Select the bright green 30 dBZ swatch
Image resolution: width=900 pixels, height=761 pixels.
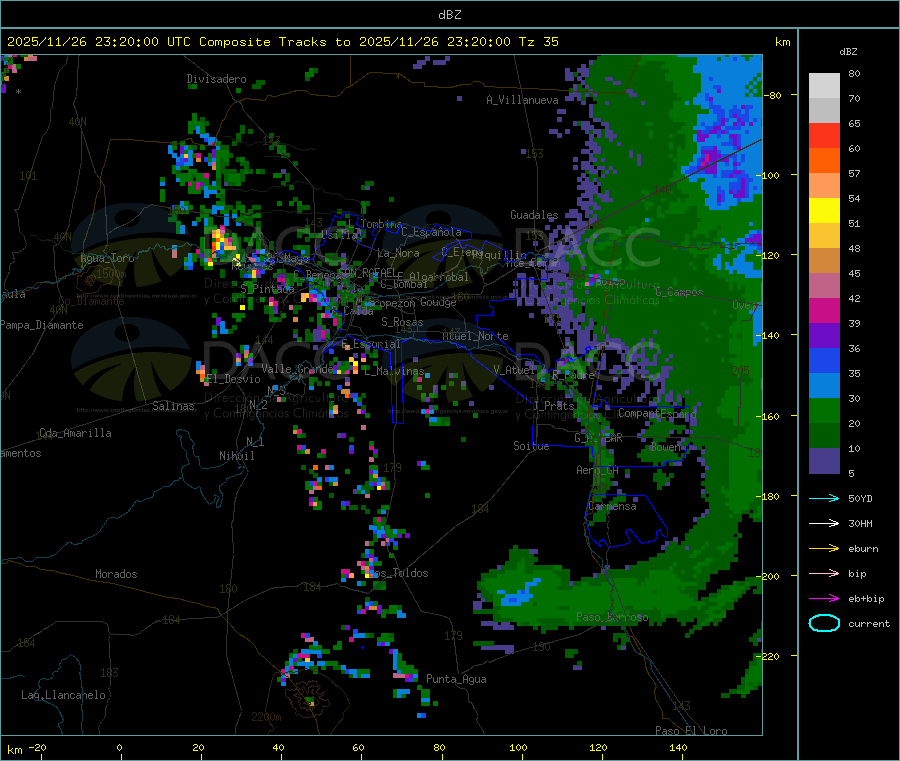point(824,410)
